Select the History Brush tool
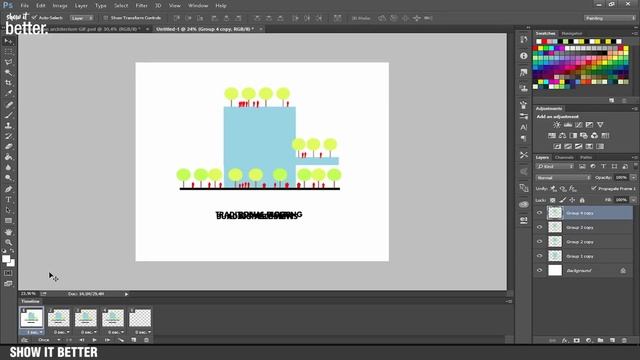The width and height of the screenshot is (640, 360). 8,136
